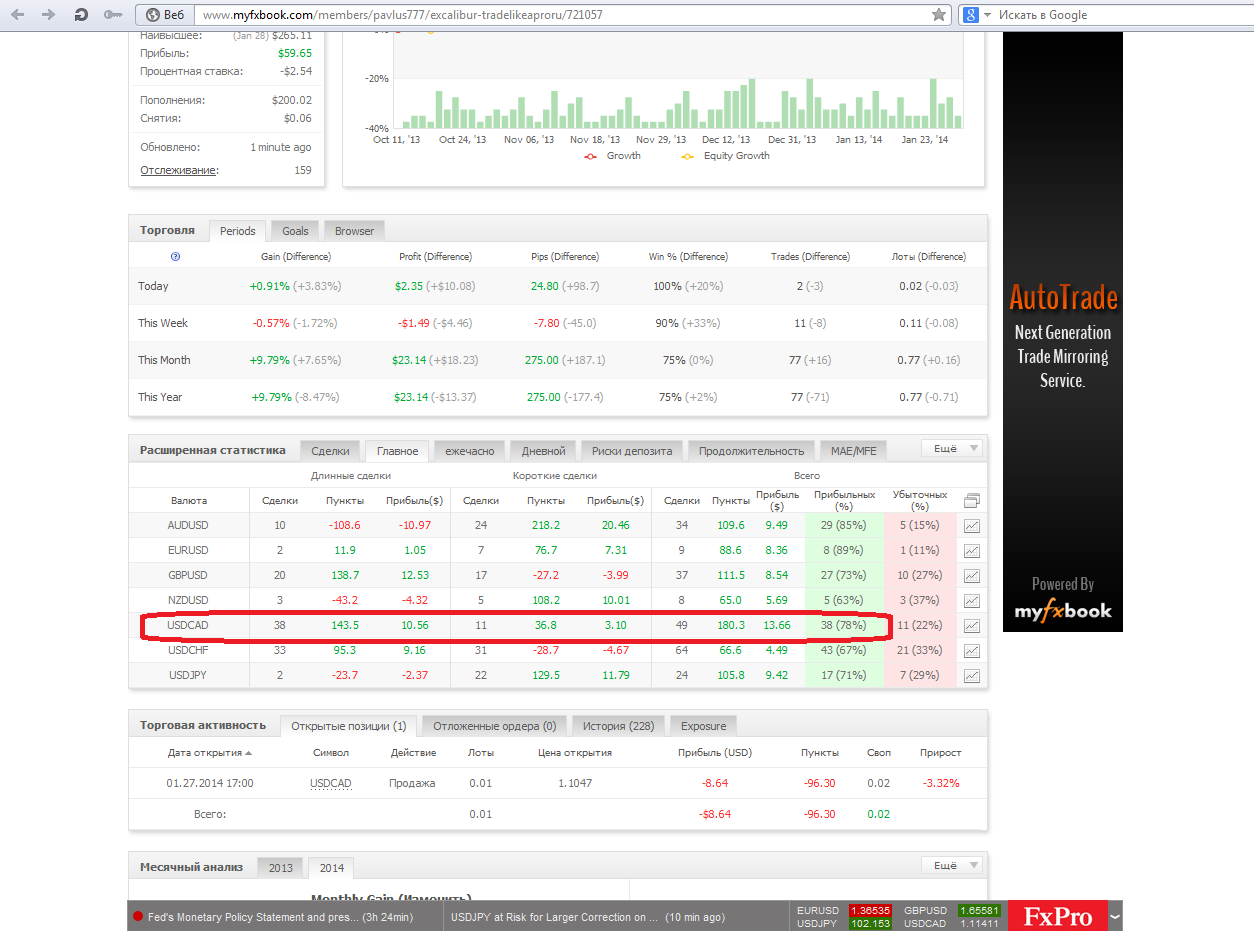Click the Отслеживание link

(x=178, y=170)
